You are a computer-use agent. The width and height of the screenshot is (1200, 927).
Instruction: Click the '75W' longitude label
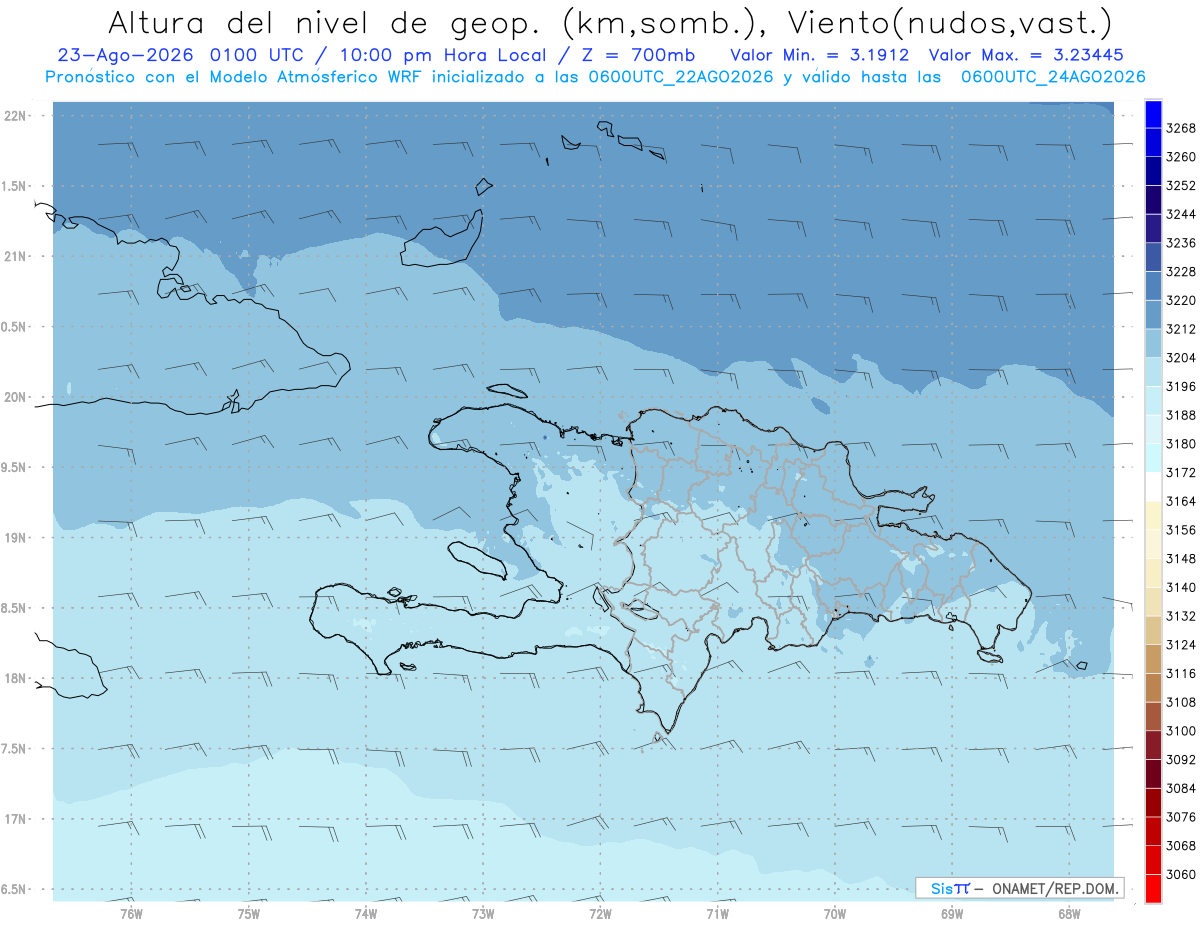coord(249,913)
